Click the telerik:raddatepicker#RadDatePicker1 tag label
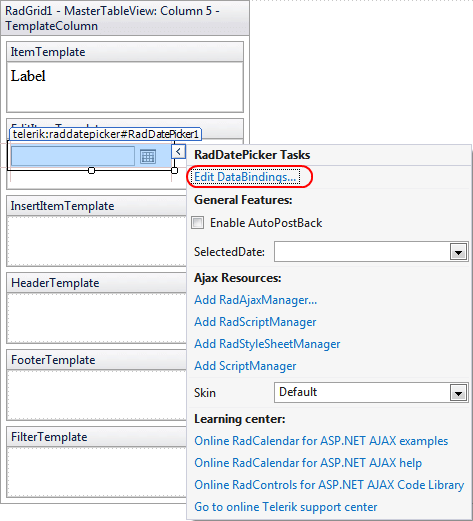This screenshot has width=473, height=521. (x=106, y=134)
